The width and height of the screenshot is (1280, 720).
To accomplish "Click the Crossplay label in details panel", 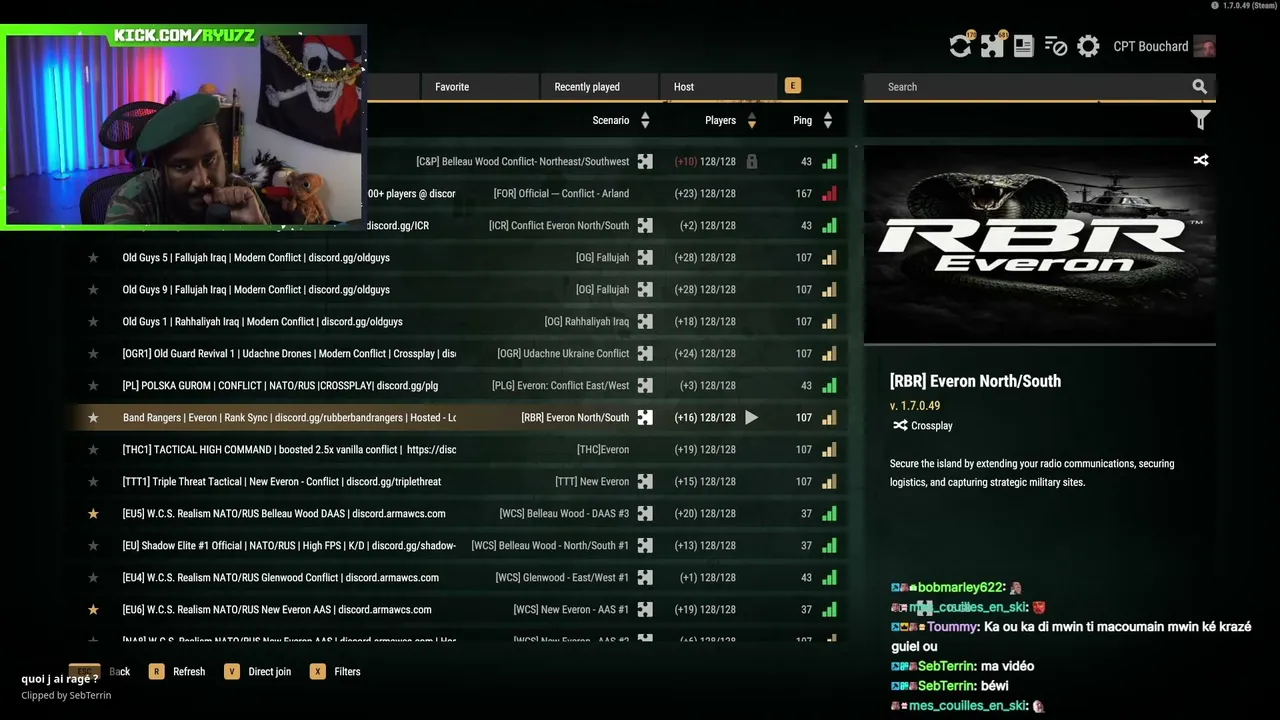I will coord(932,425).
